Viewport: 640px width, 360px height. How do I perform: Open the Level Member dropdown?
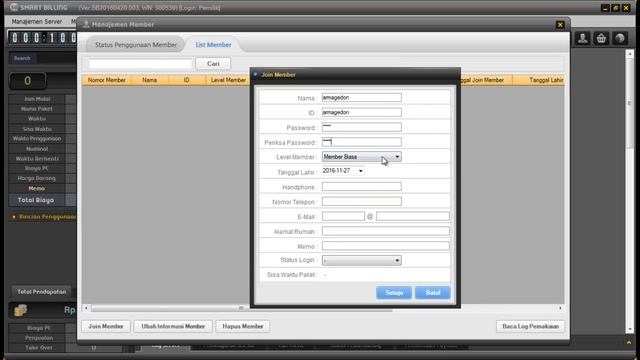click(x=362, y=157)
